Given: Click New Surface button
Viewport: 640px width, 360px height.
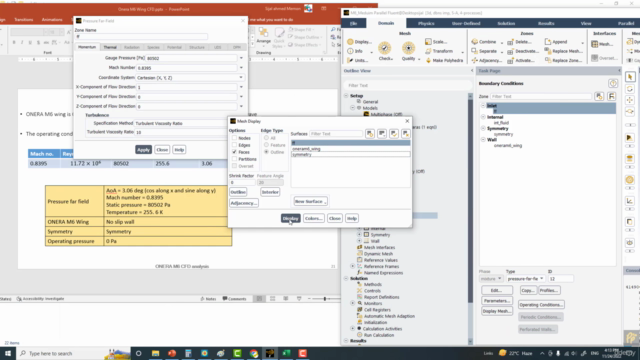Looking at the screenshot, I should click(310, 201).
